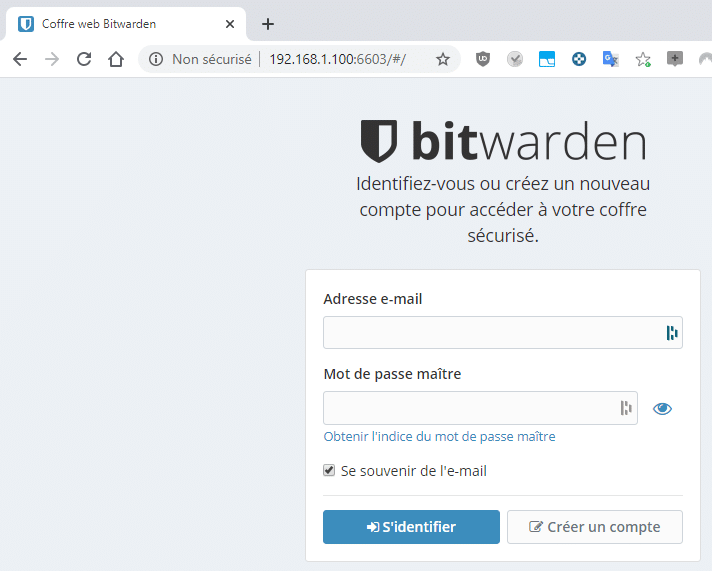712x571 pixels.
Task: Bookmark this page with the address bar star
Action: click(x=443, y=59)
